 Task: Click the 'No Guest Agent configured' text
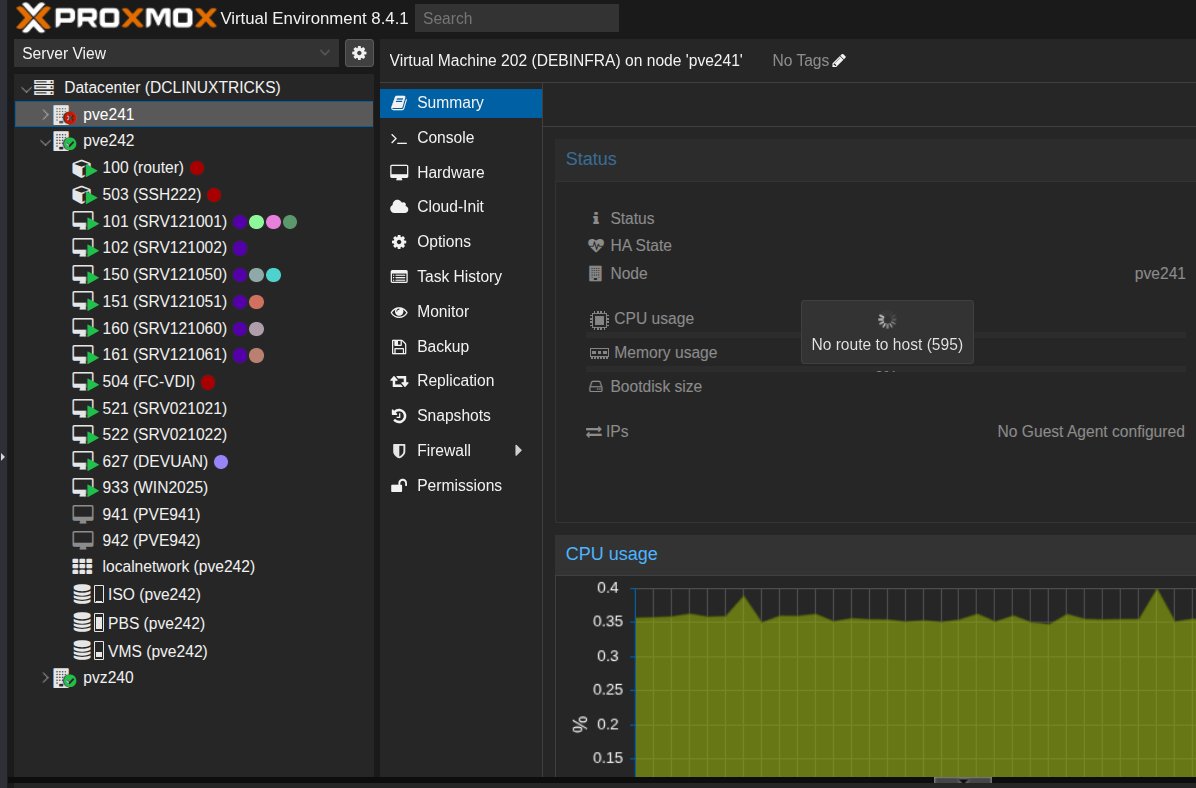point(1091,432)
